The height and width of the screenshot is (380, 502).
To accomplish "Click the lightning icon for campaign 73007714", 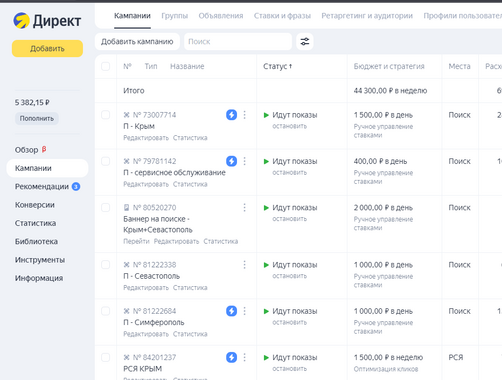I will pyautogui.click(x=231, y=115).
